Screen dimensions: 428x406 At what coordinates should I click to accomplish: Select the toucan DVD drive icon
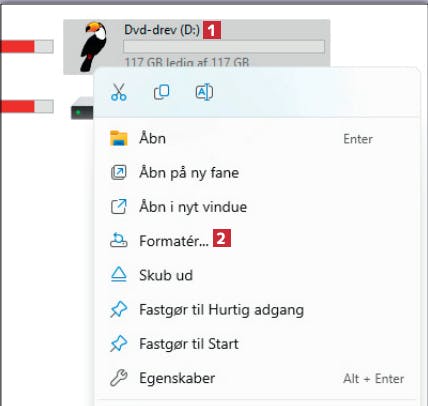point(94,46)
